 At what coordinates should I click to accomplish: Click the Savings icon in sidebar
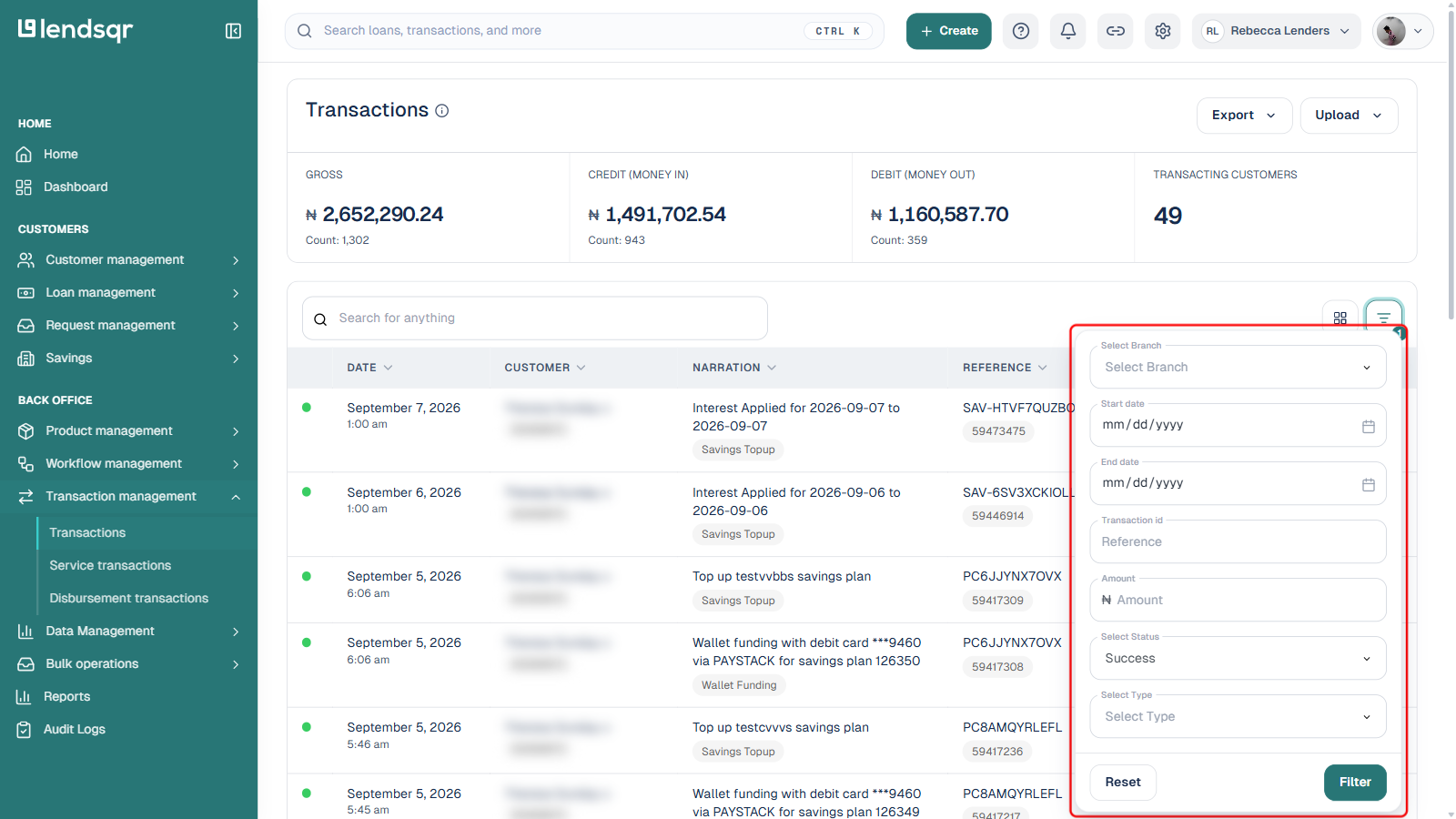26,359
